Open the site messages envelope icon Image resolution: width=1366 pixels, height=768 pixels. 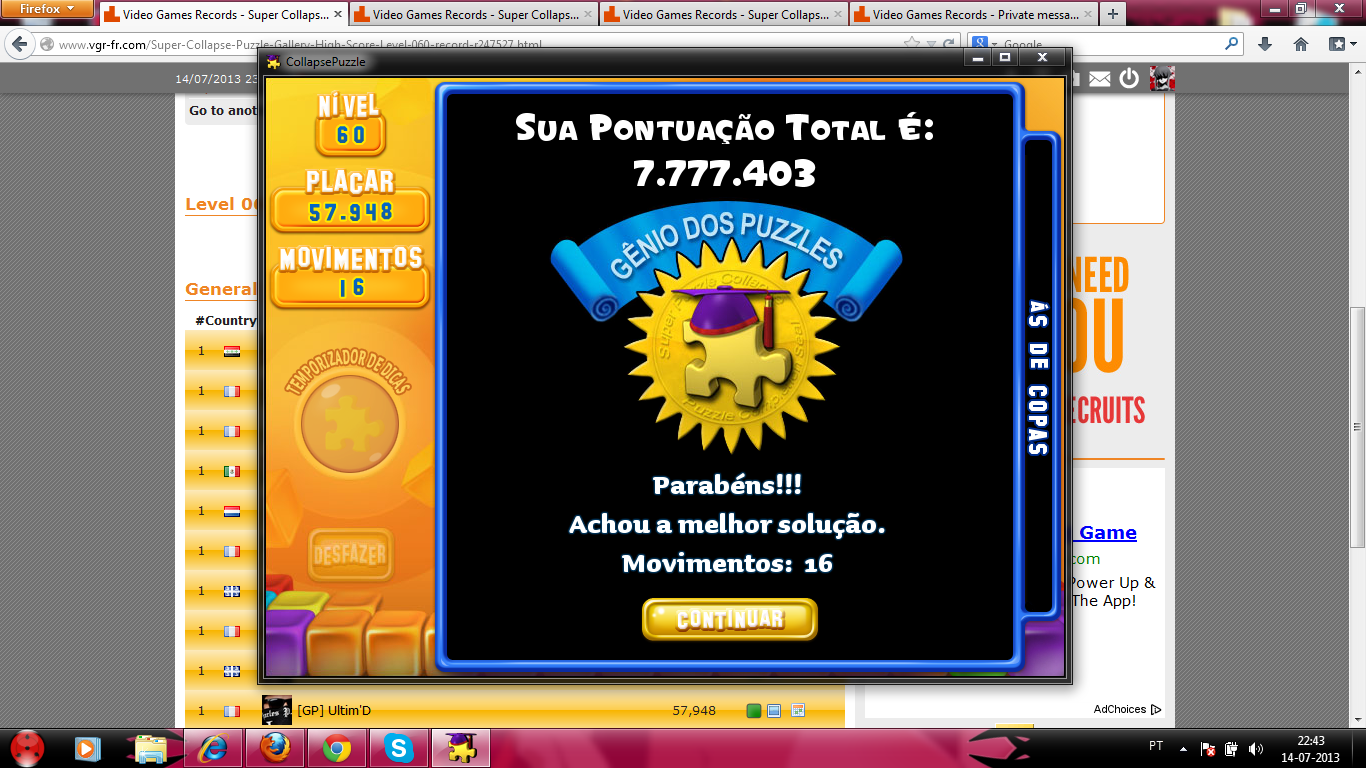click(1100, 78)
